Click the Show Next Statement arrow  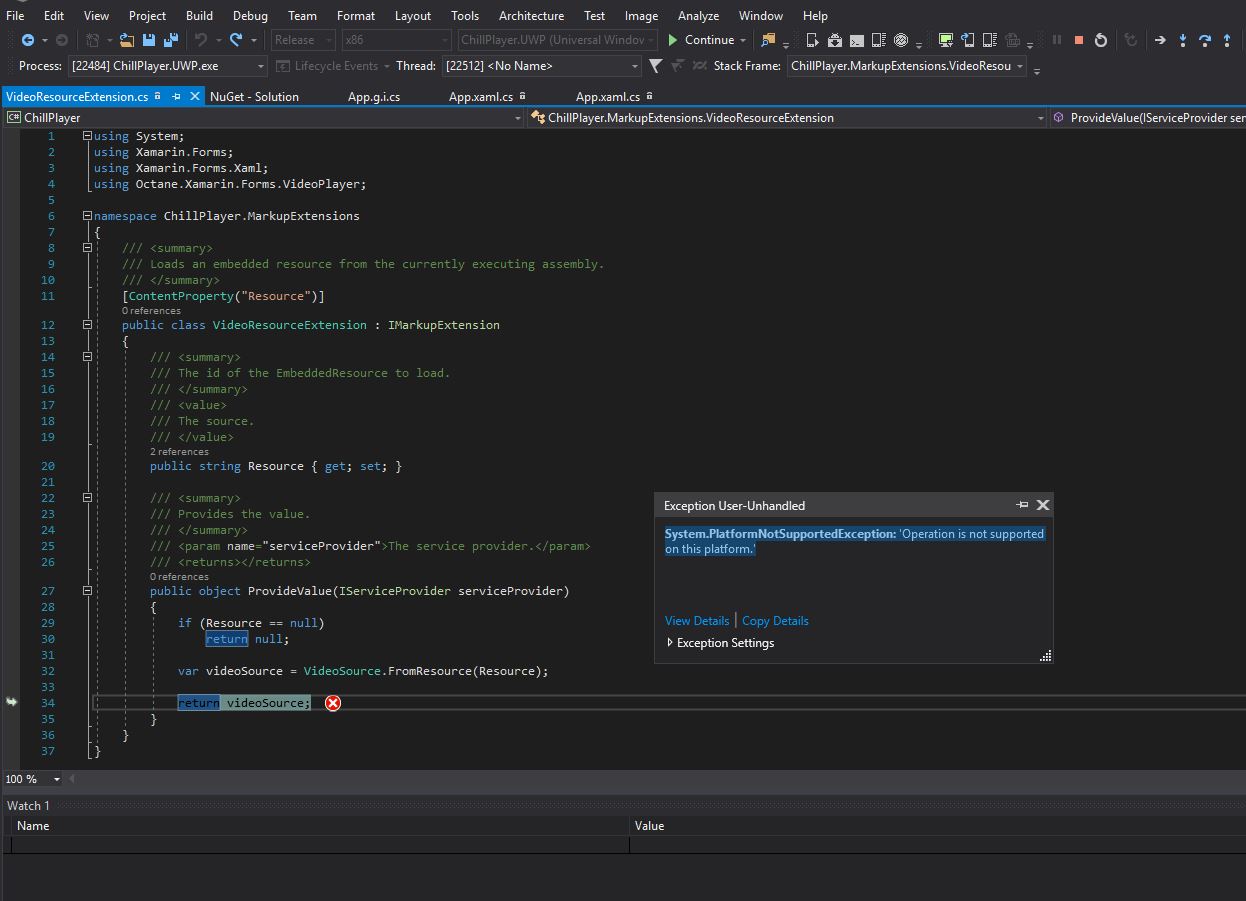point(1160,40)
